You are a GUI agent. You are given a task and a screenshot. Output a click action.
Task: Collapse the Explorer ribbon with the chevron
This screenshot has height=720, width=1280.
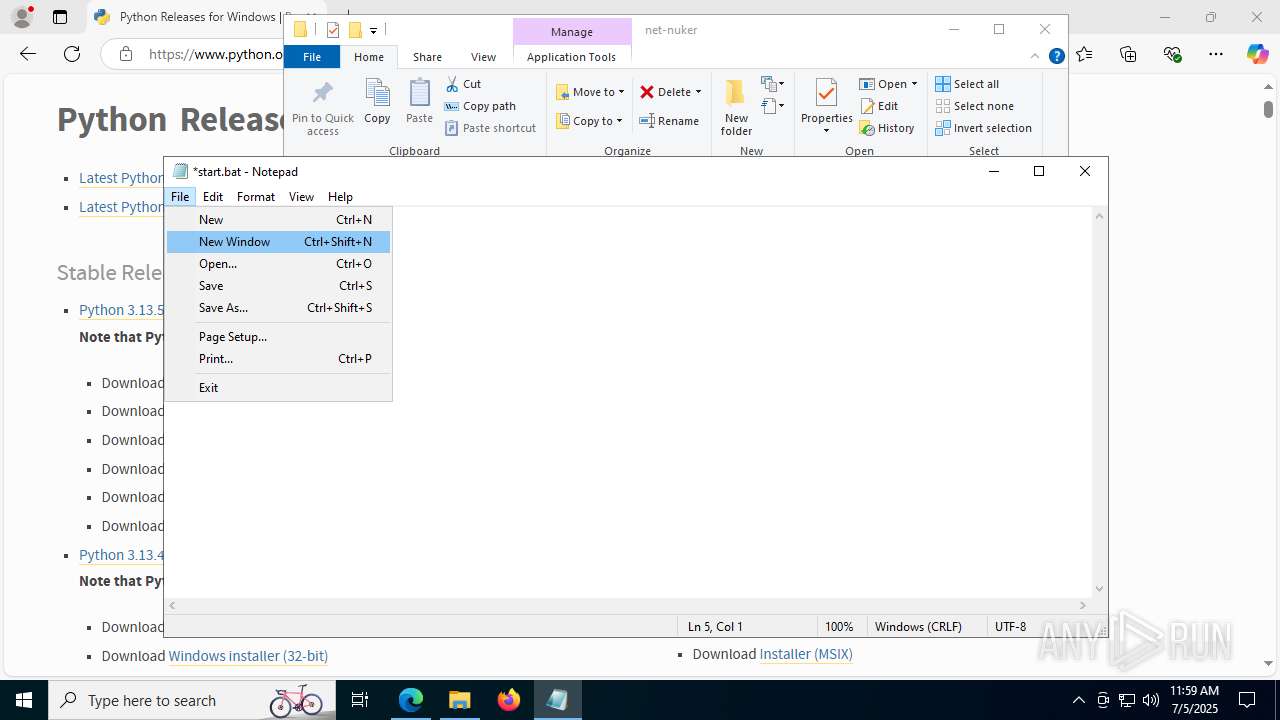pyautogui.click(x=1035, y=57)
